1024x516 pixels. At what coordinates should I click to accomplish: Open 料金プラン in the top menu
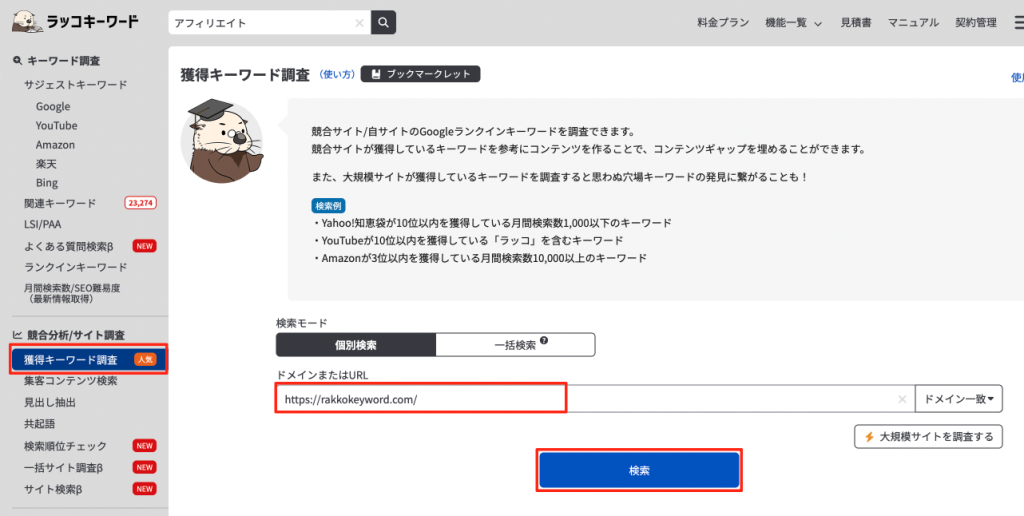[723, 22]
